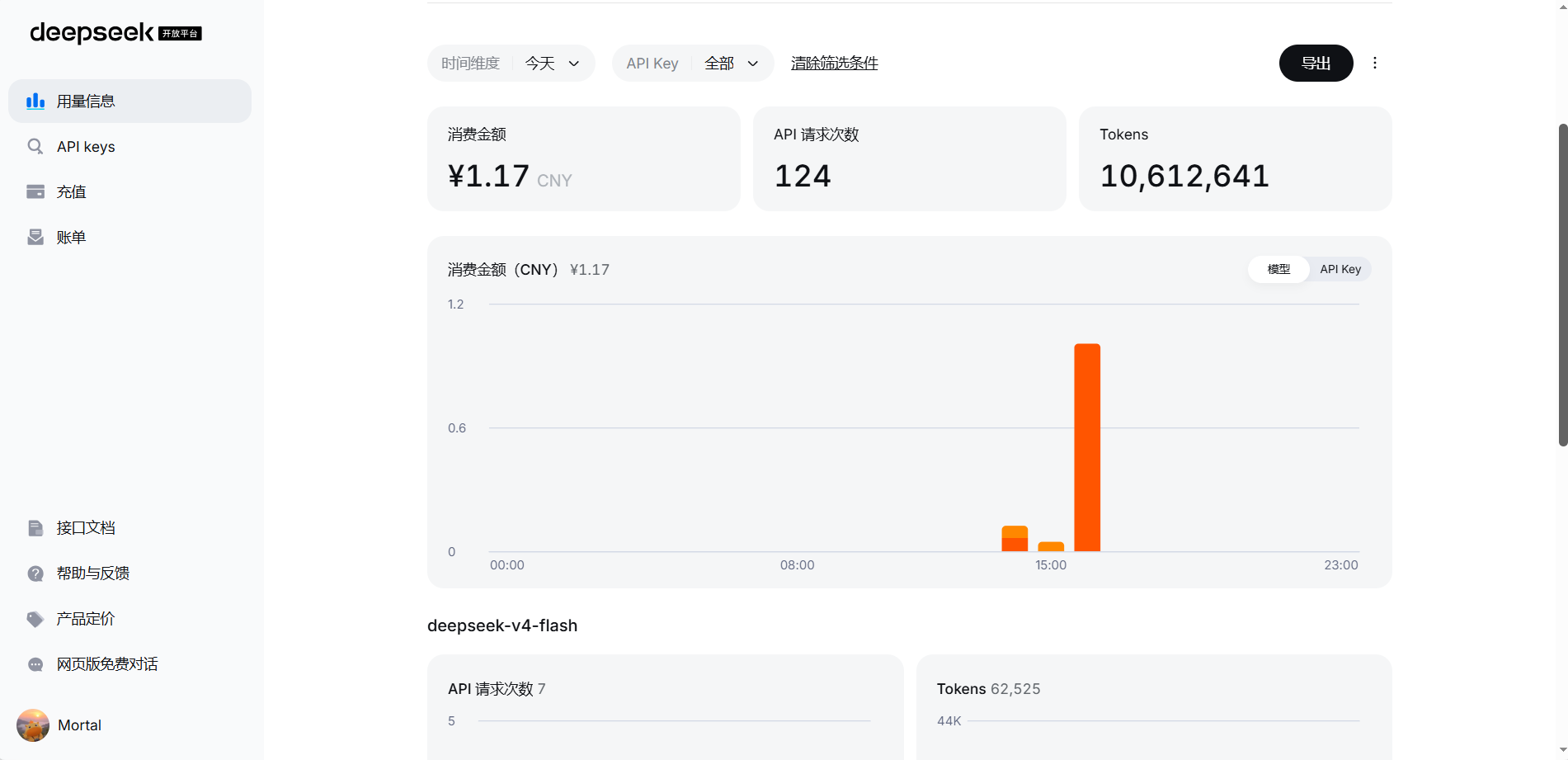The height and width of the screenshot is (760, 1568).
Task: Switch chart grouping to API Key
Action: [x=1340, y=269]
